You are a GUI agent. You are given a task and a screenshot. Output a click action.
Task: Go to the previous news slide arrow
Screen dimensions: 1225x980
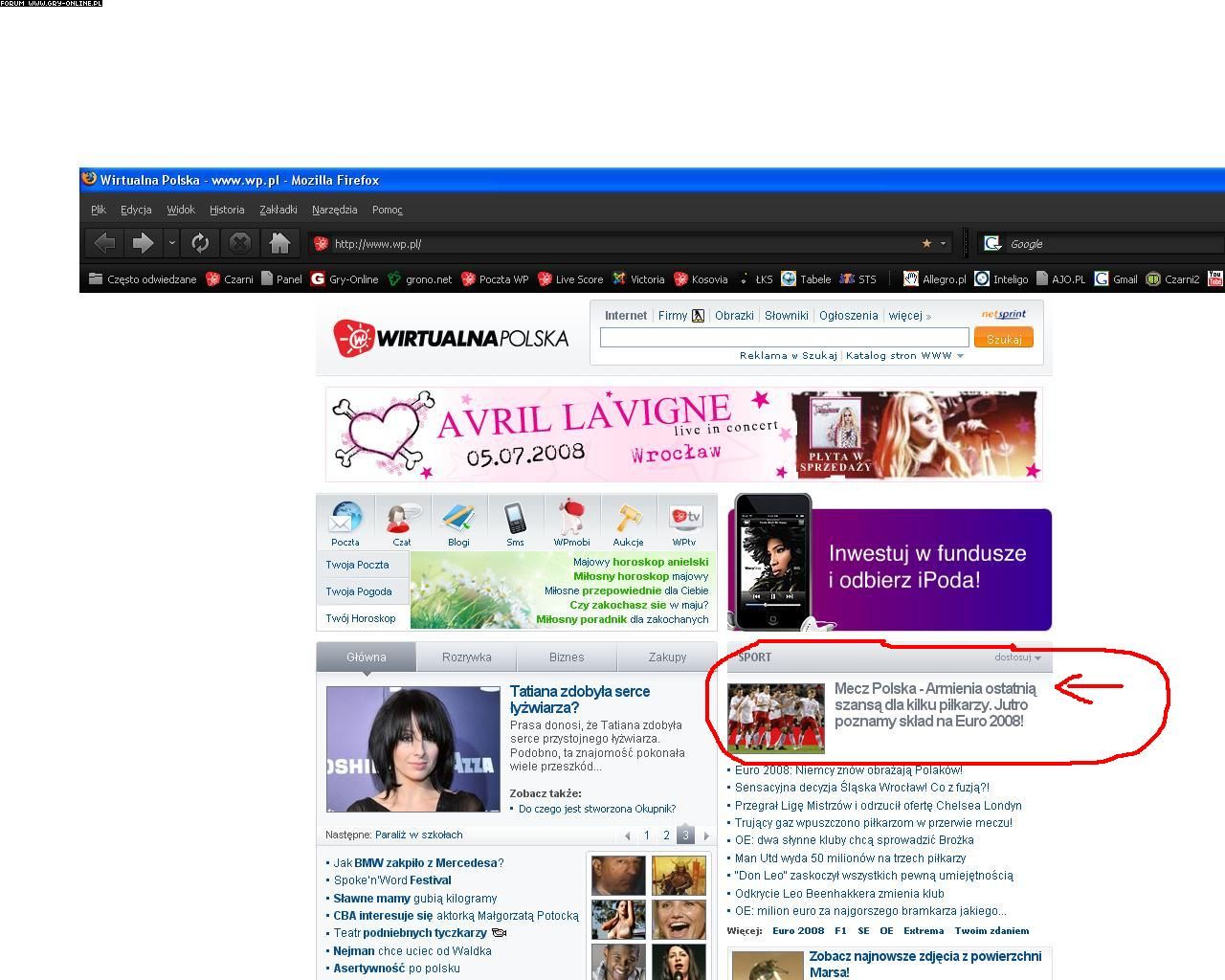click(627, 835)
